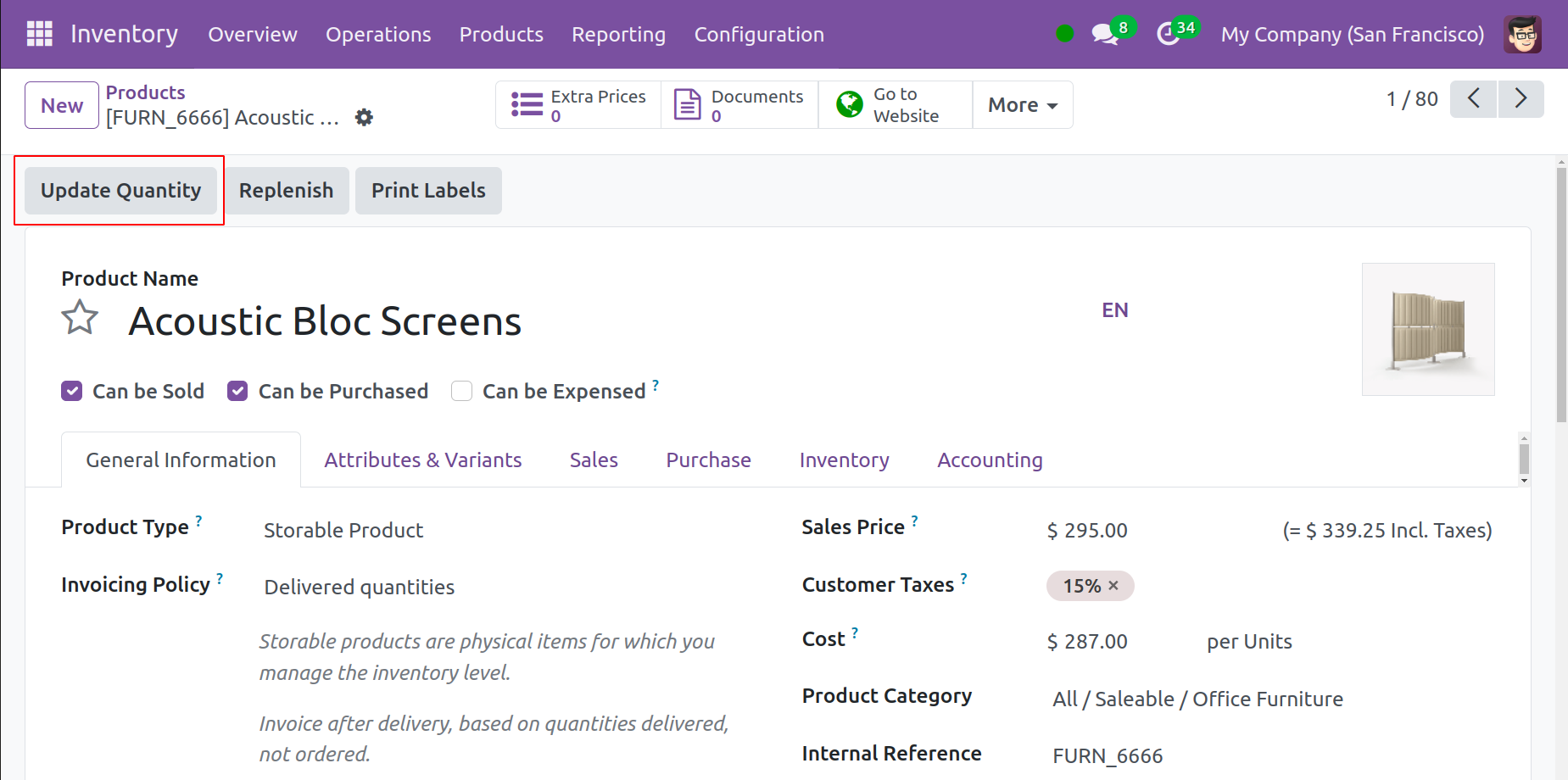1568x780 pixels.
Task: Click the Print Labels button
Action: coord(428,191)
